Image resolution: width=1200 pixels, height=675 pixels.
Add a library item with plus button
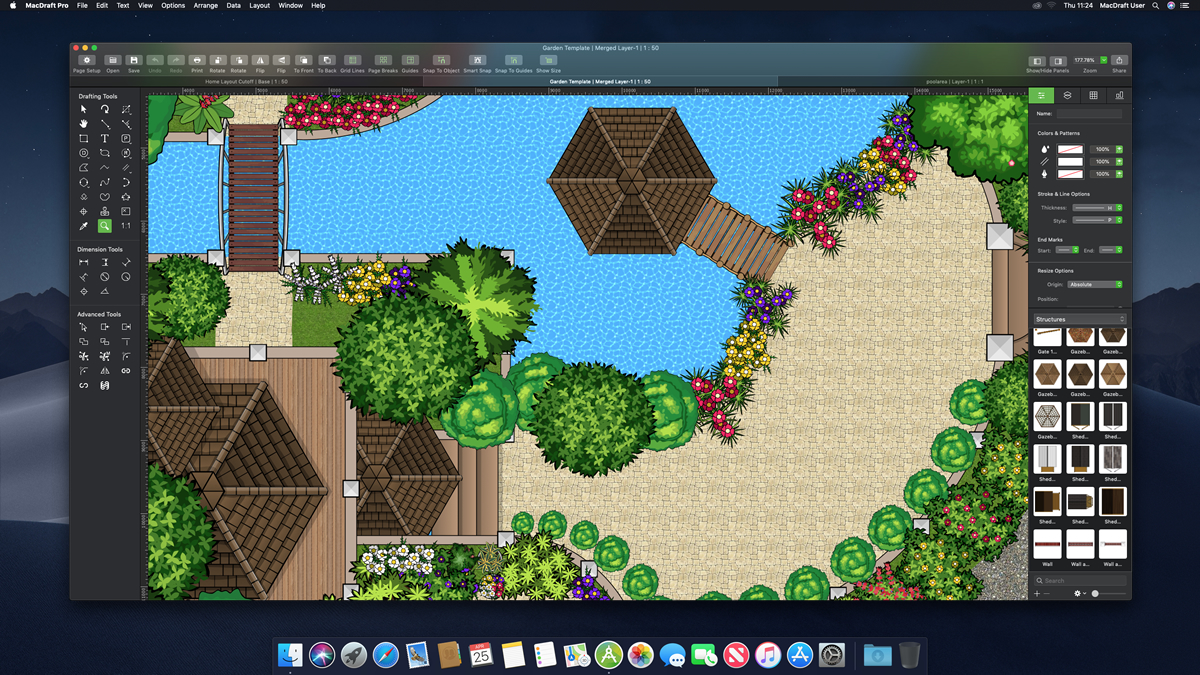pyautogui.click(x=1037, y=594)
